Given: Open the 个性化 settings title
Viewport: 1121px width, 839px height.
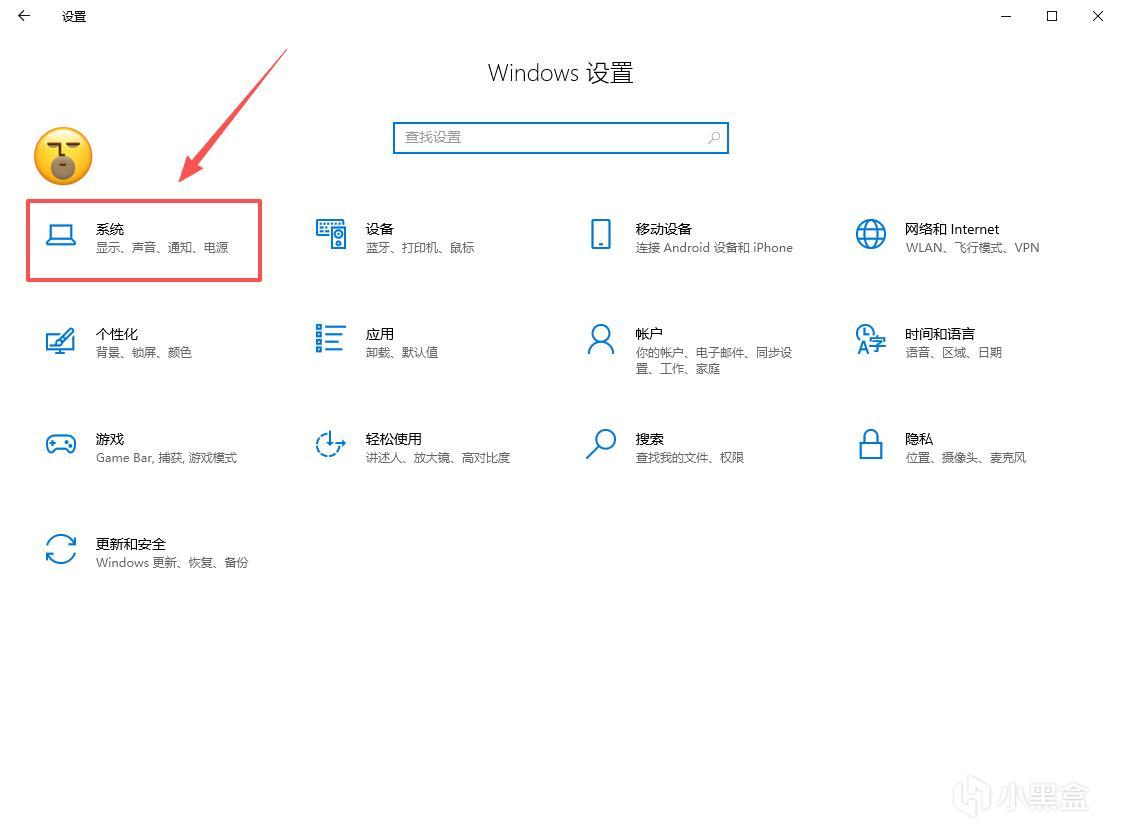Looking at the screenshot, I should coord(117,334).
